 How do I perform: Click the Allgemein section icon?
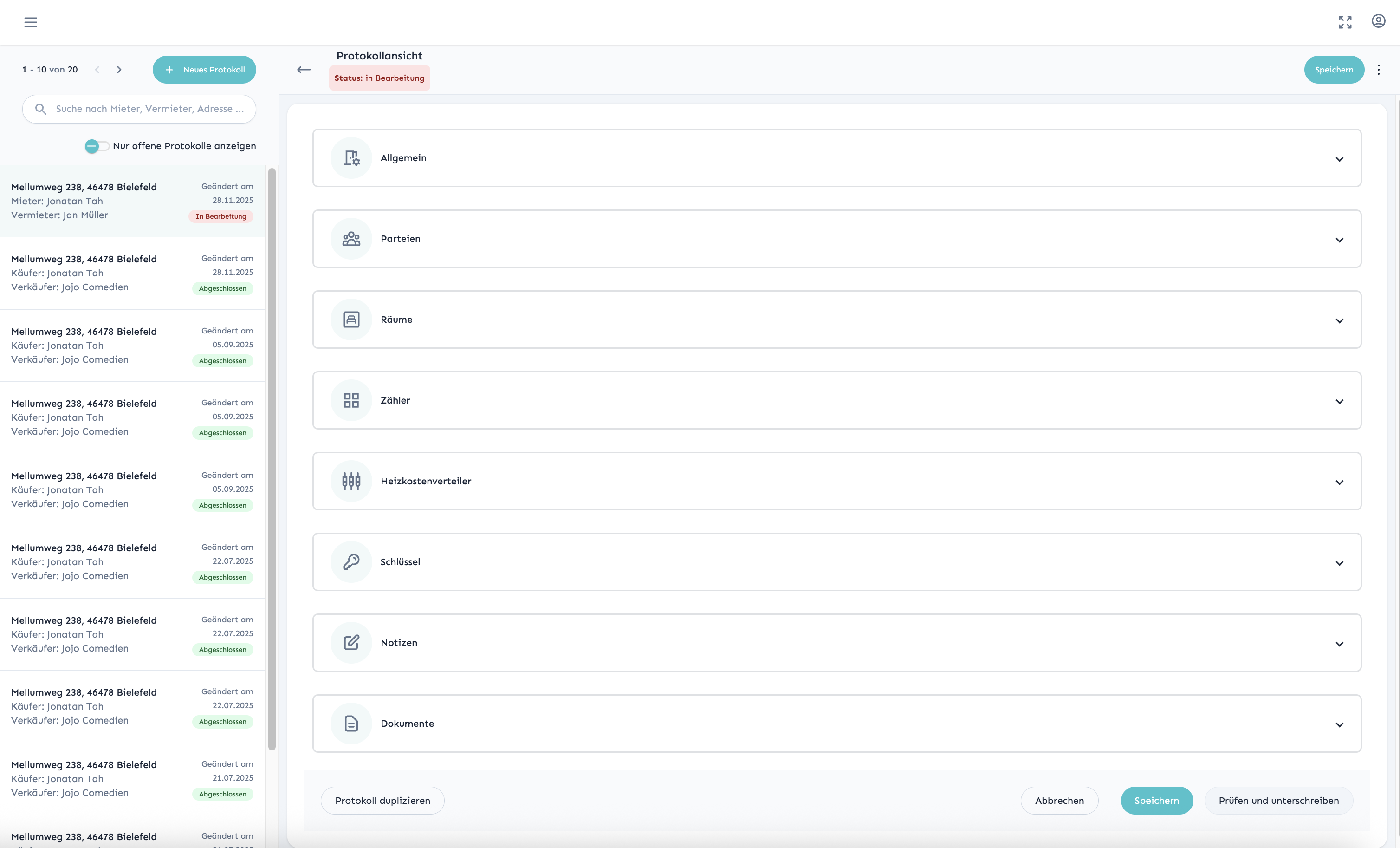pos(350,158)
